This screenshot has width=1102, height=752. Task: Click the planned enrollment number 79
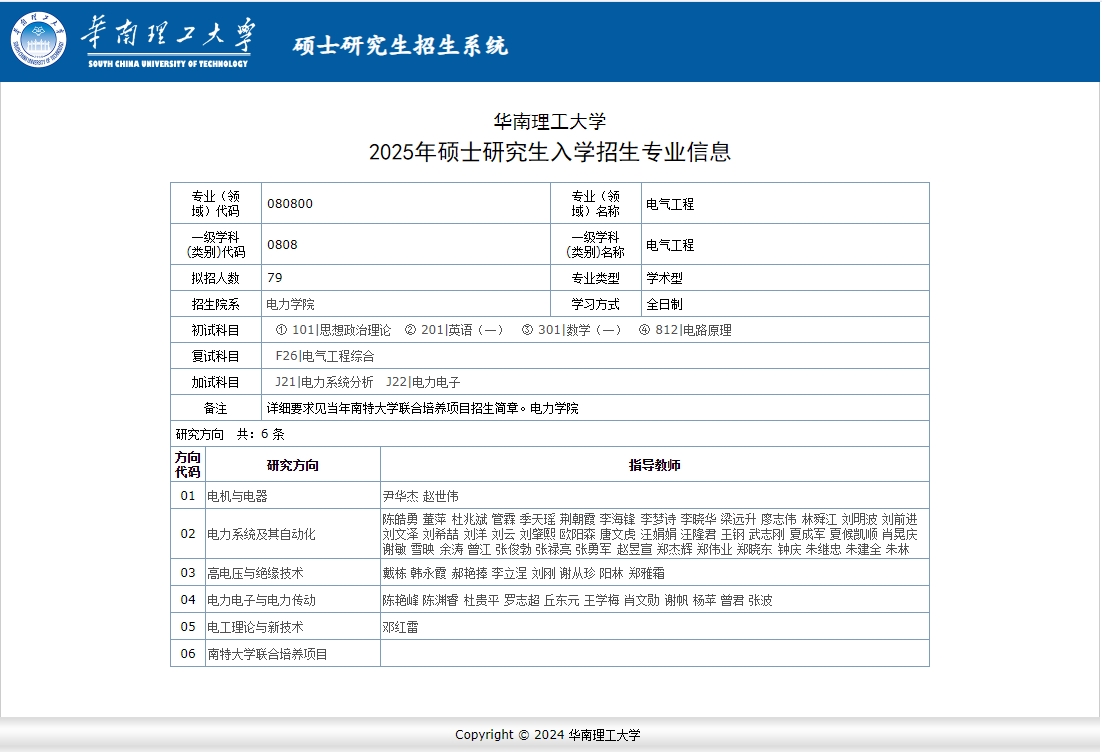[x=275, y=278]
